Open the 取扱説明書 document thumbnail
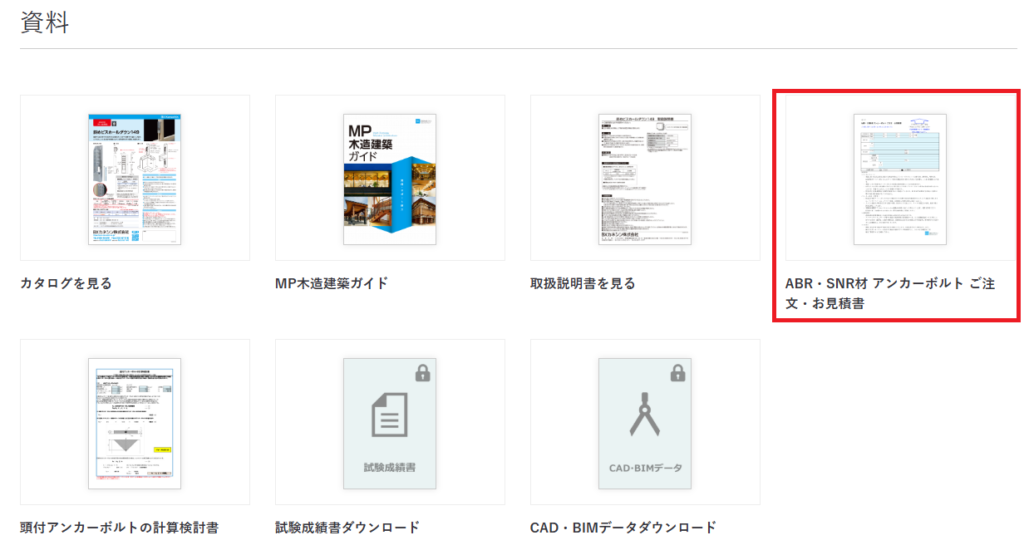The width and height of the screenshot is (1024, 545). pyautogui.click(x=644, y=178)
